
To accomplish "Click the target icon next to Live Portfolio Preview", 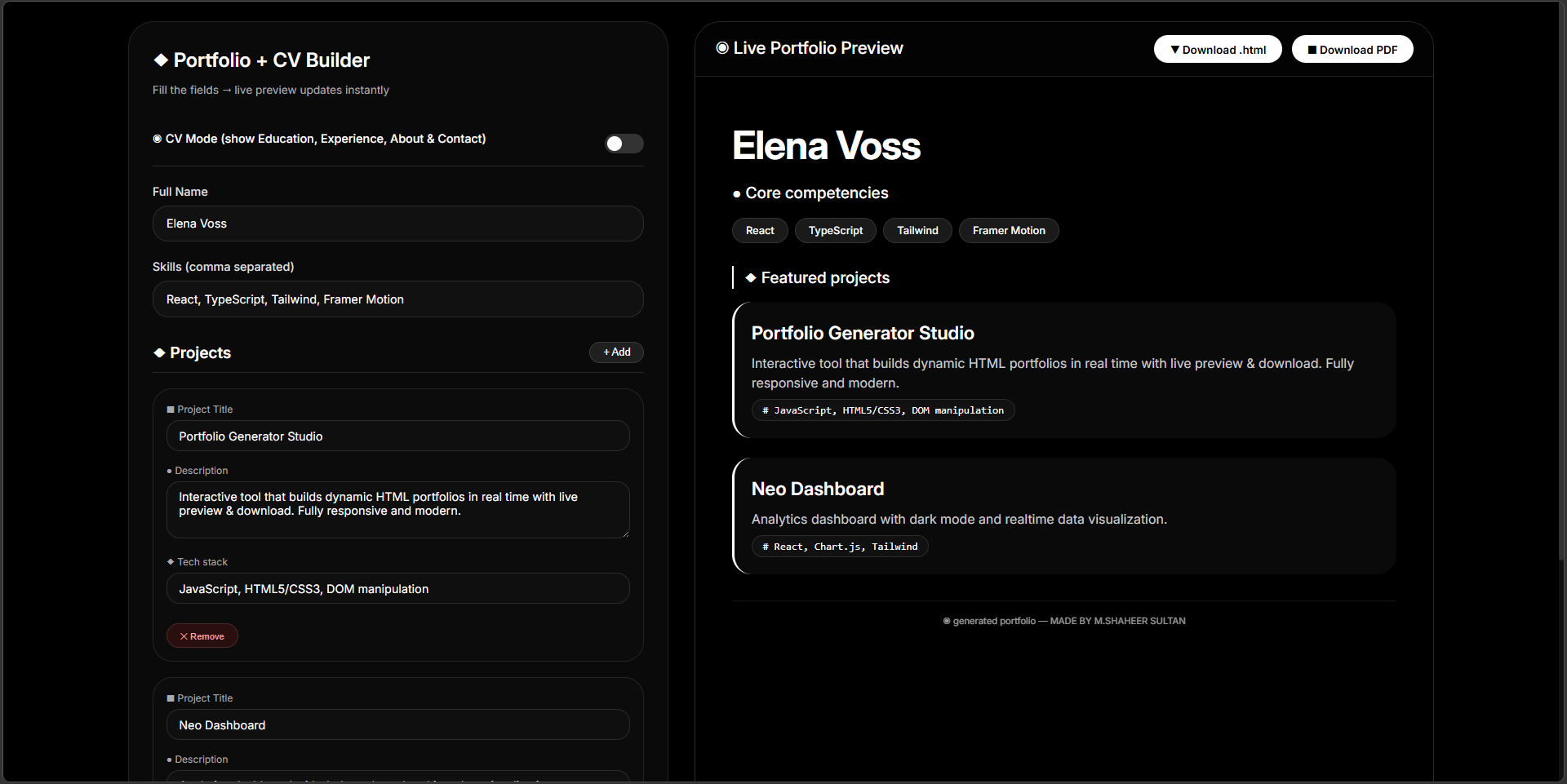I will pos(721,48).
